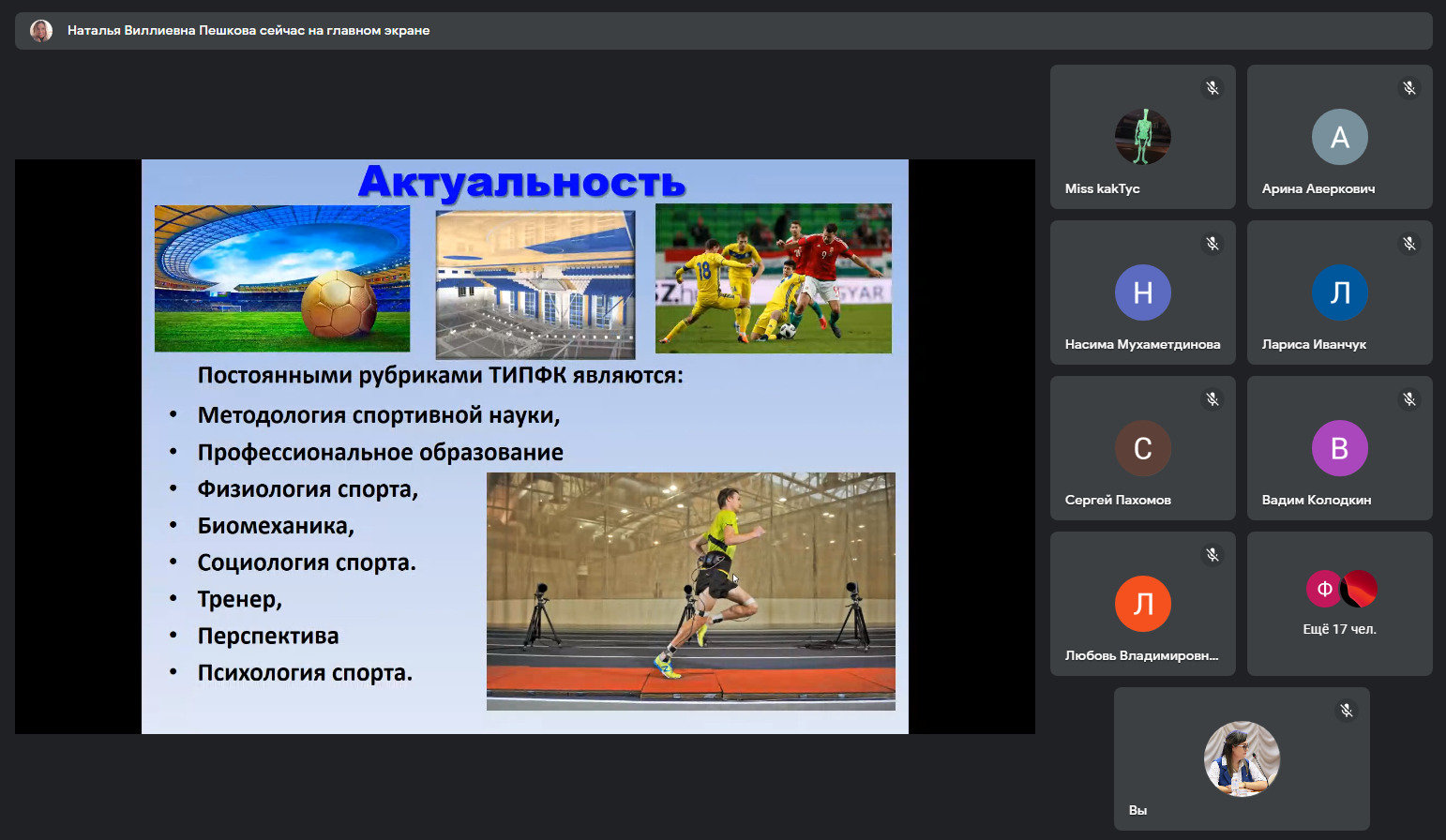Click muted mic icon on Любовь Владимировна tile
The image size is (1446, 840).
[x=1213, y=555]
